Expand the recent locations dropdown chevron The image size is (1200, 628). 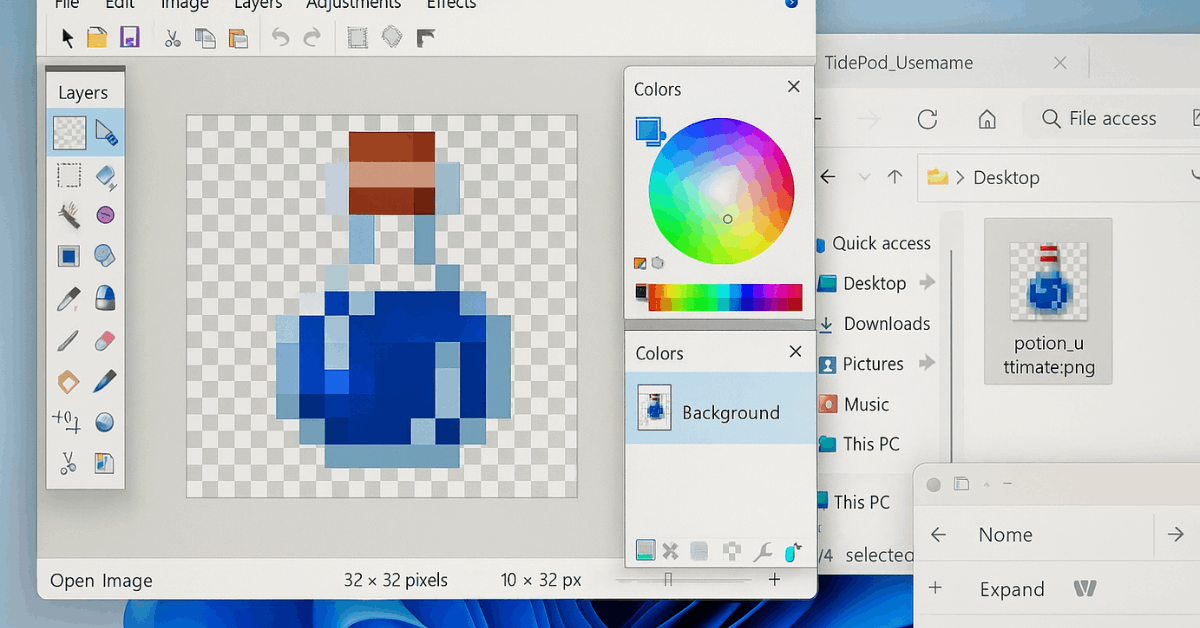[864, 177]
